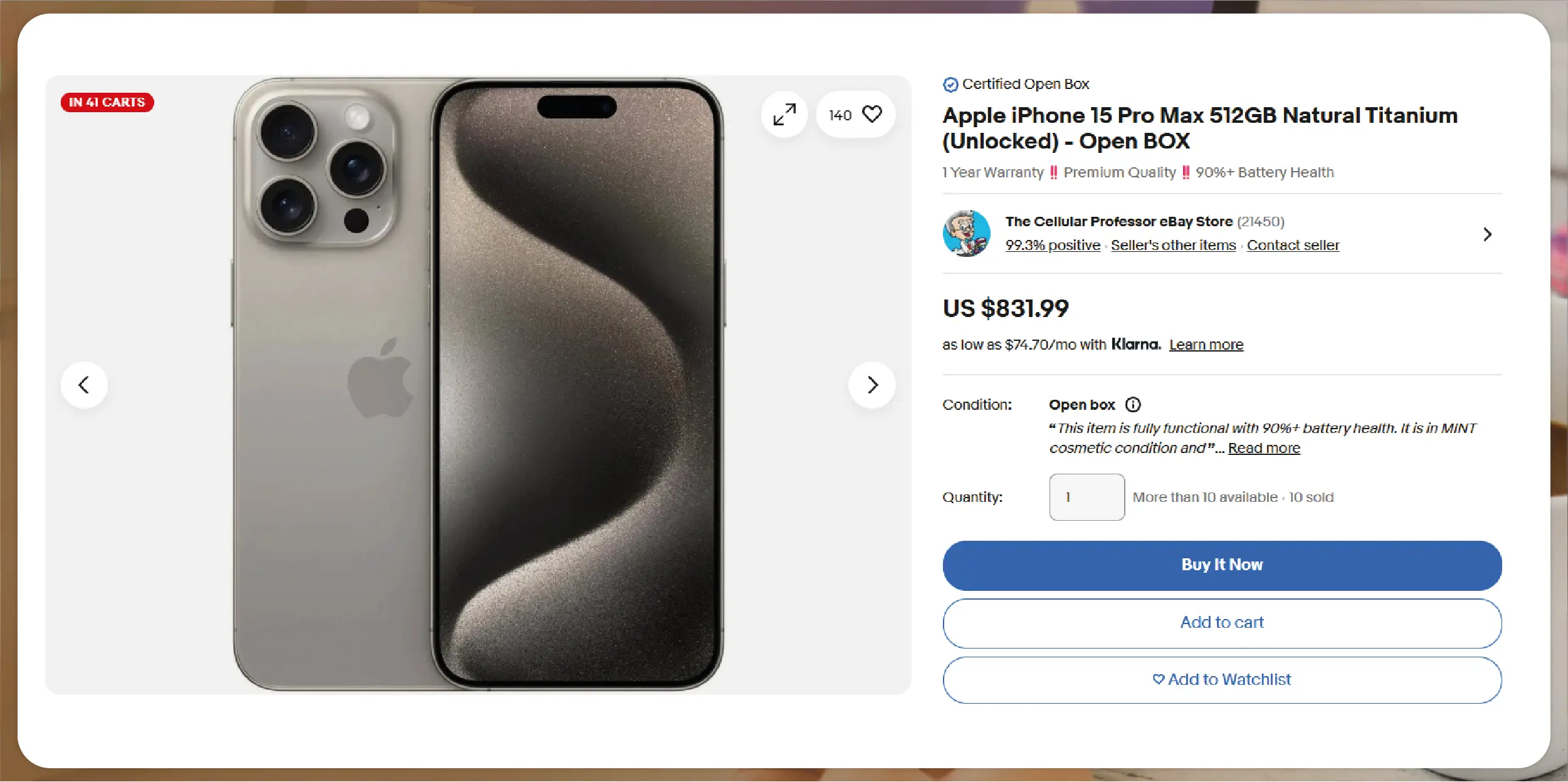Add this item to Watchlist
Image resolution: width=1568 pixels, height=782 pixels.
pyautogui.click(x=1222, y=680)
